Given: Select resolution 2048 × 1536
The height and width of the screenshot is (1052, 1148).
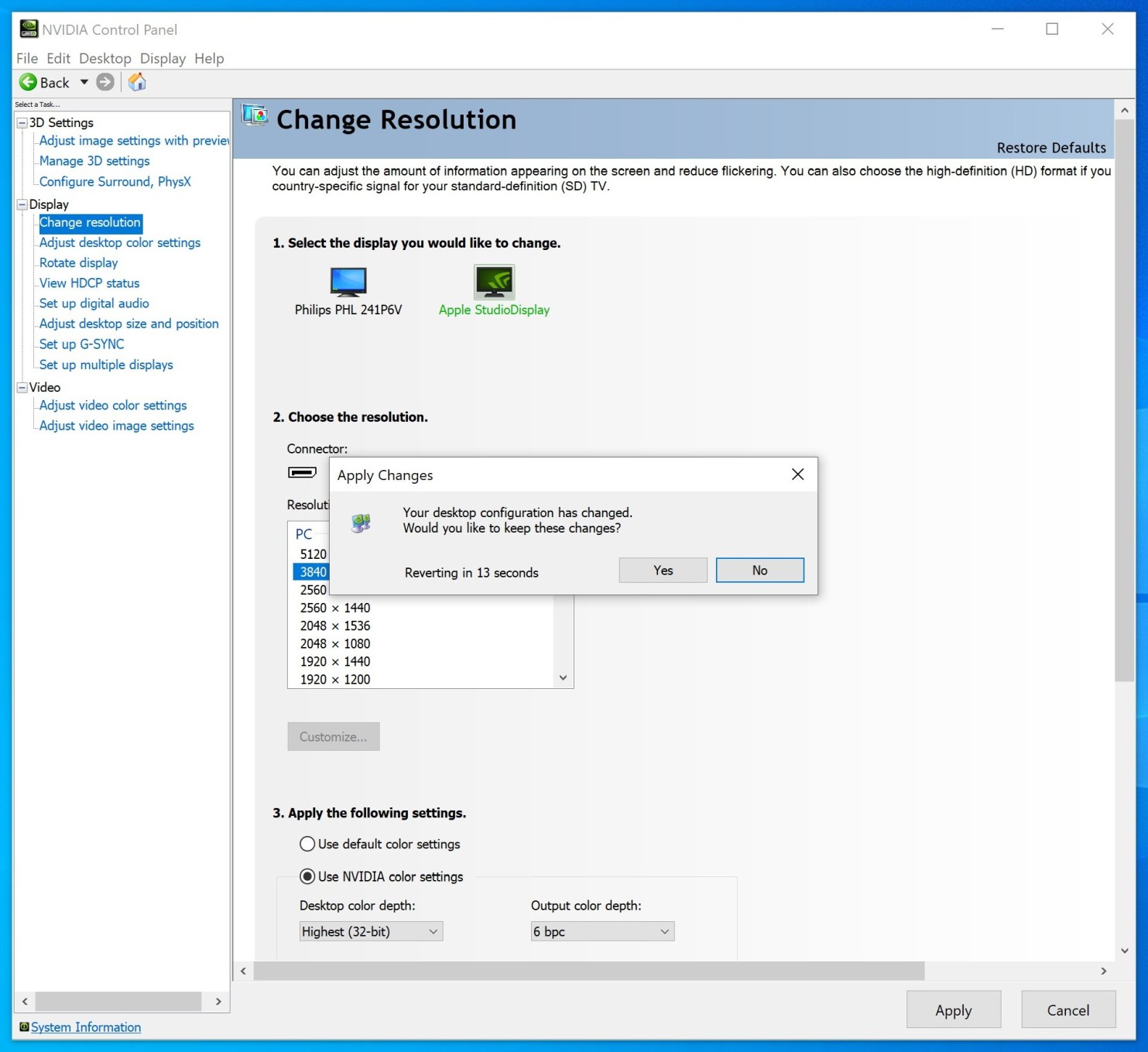Looking at the screenshot, I should (x=335, y=626).
